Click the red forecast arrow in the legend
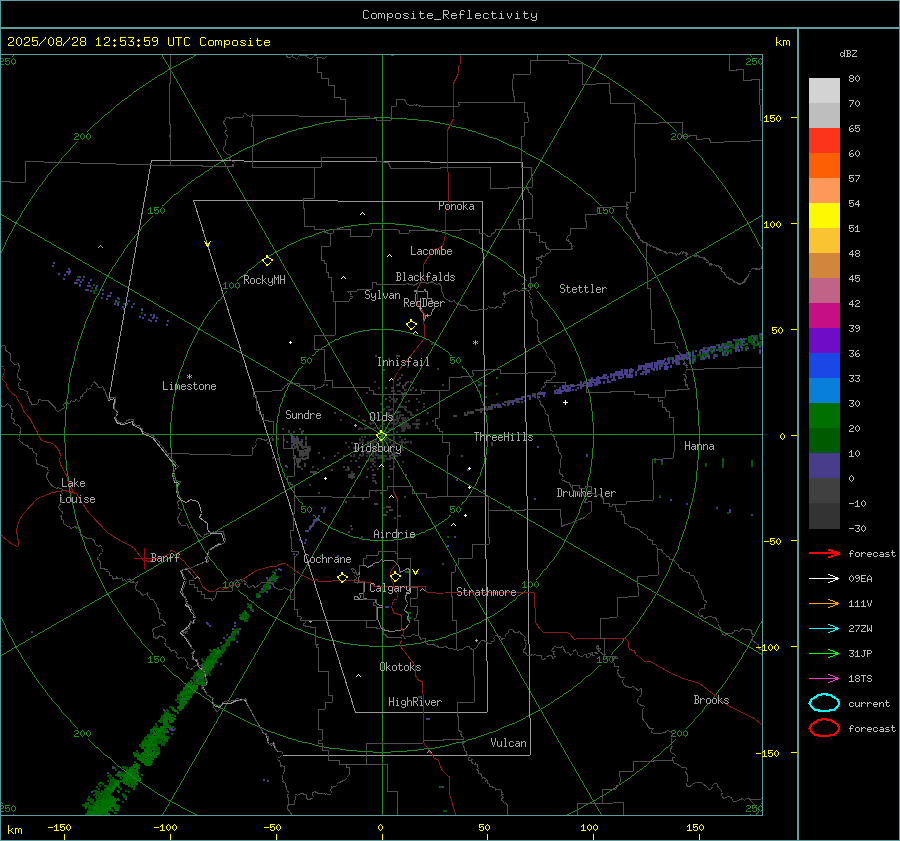This screenshot has height=841, width=900. coord(824,553)
